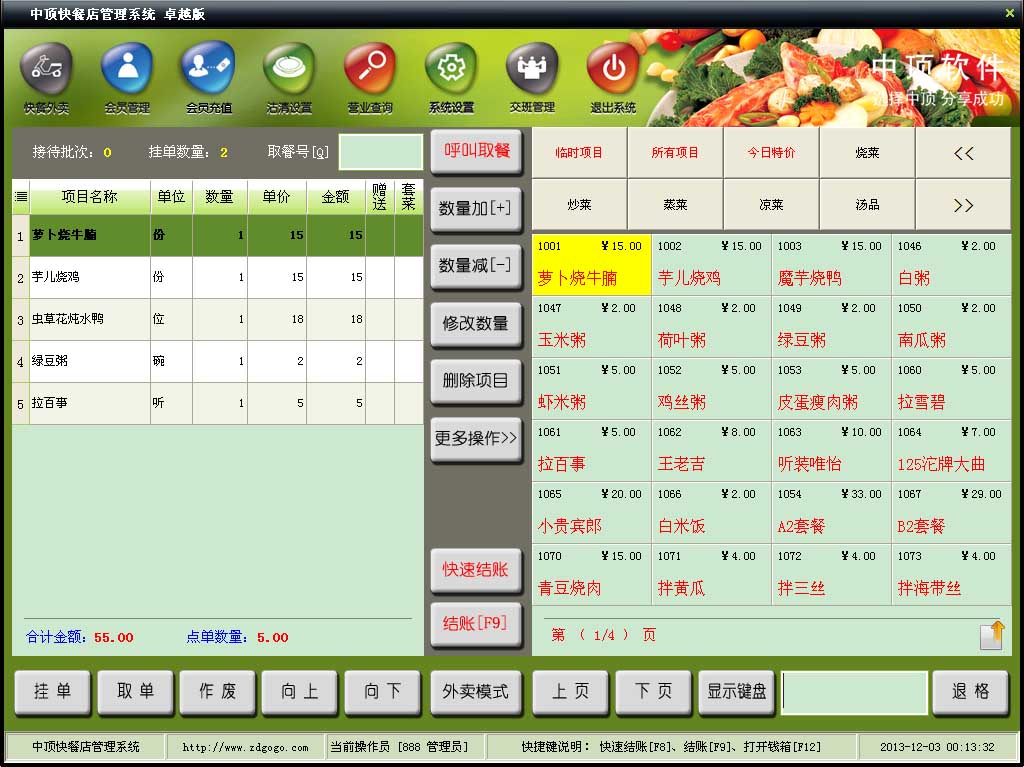Open 系统设置 system settings gear

pos(451,70)
